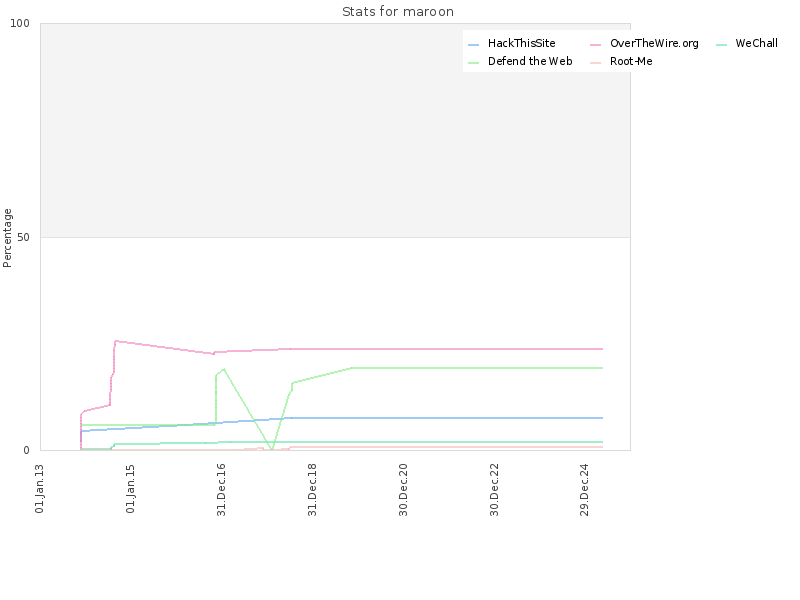
Task: Click the 29.Dec.24 x-axis date label
Action: (585, 490)
